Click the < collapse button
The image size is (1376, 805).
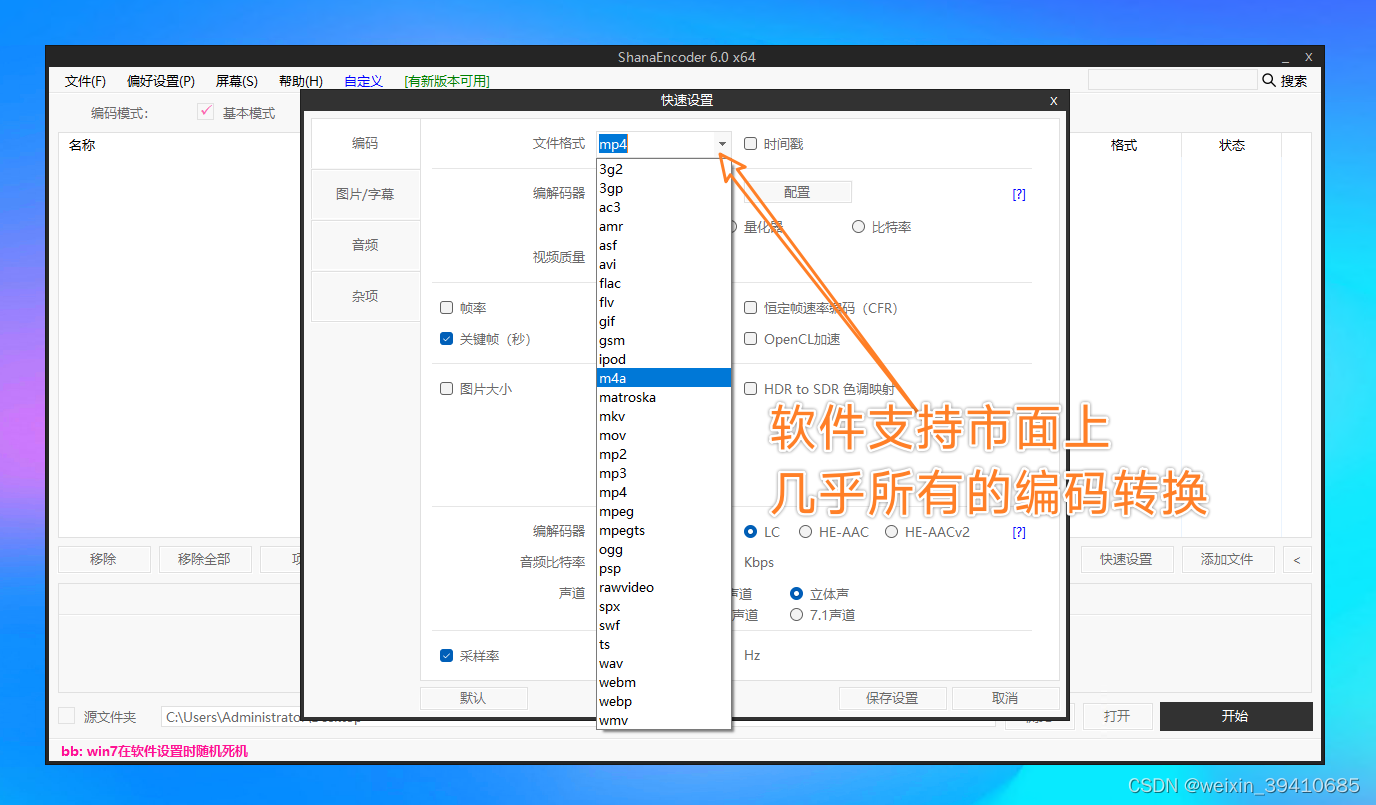tap(1296, 559)
